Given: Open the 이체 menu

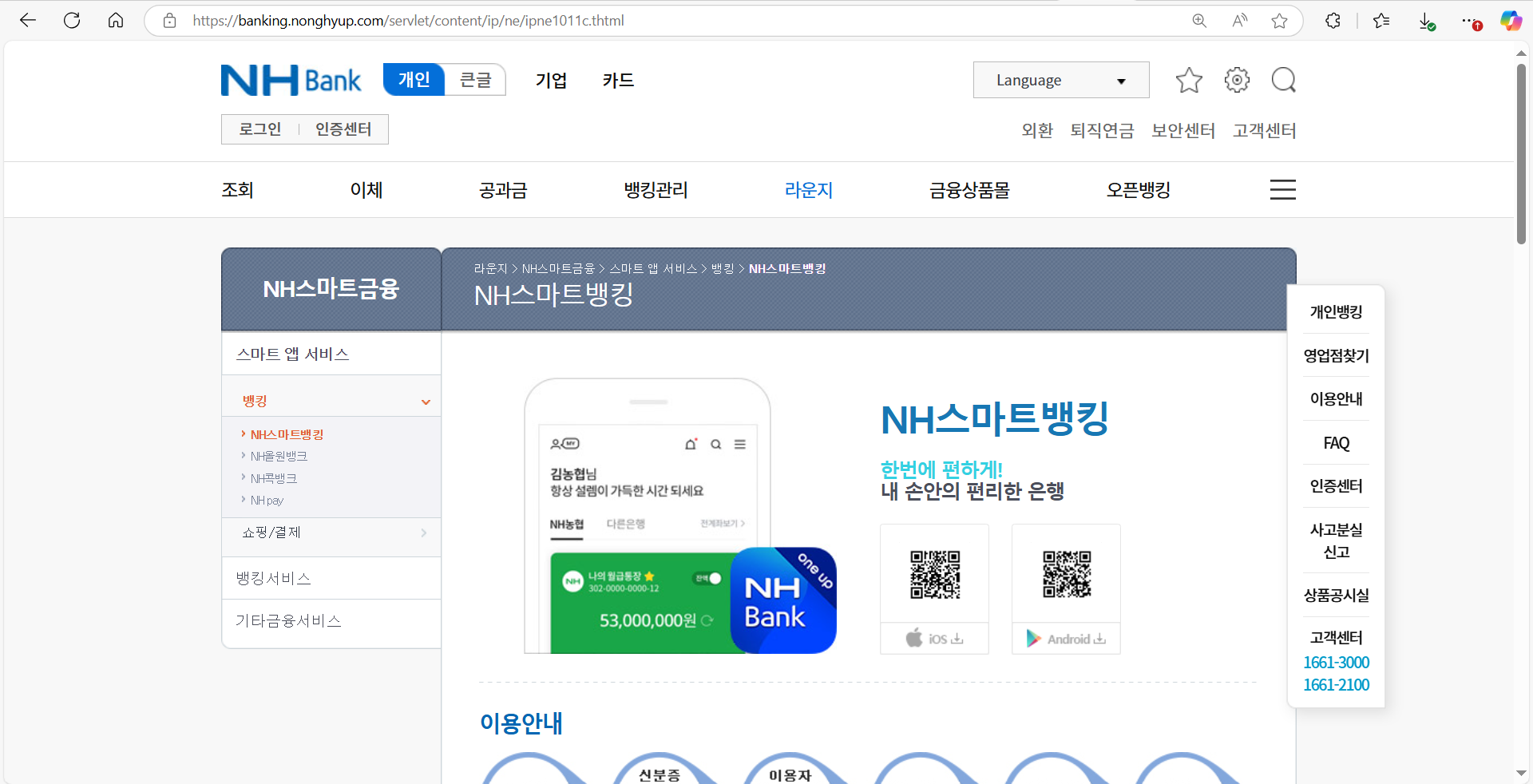Looking at the screenshot, I should coord(366,190).
